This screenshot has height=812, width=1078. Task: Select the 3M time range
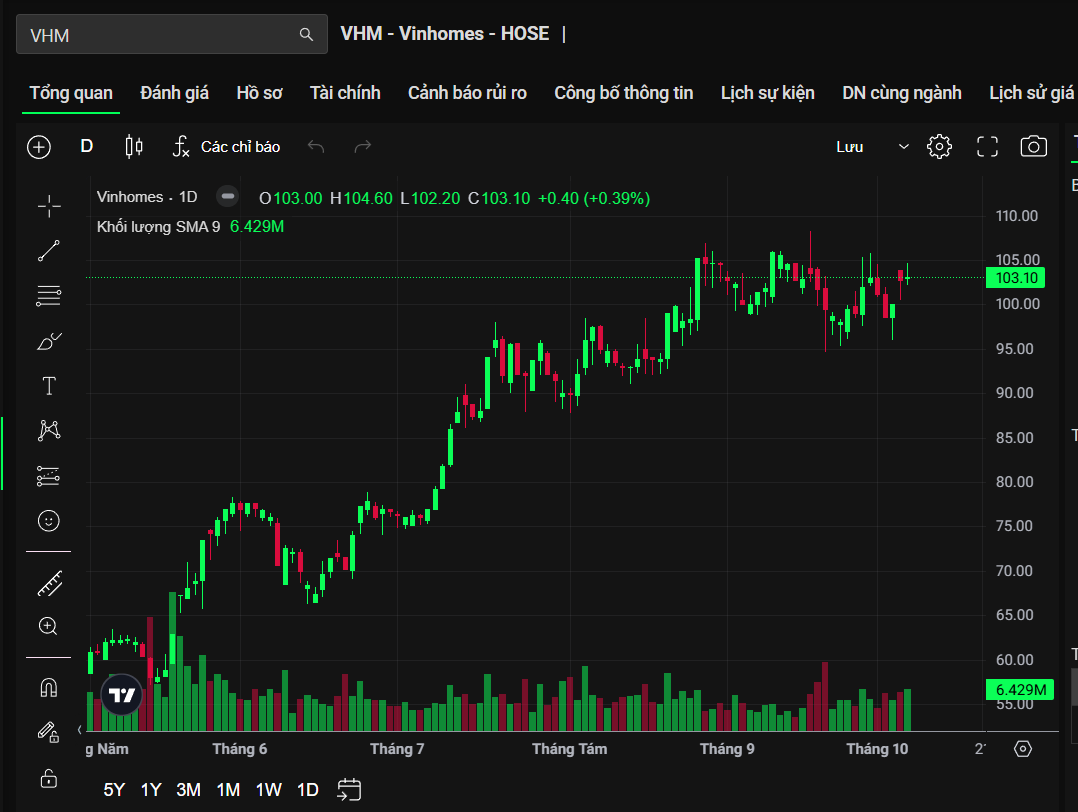click(x=188, y=790)
